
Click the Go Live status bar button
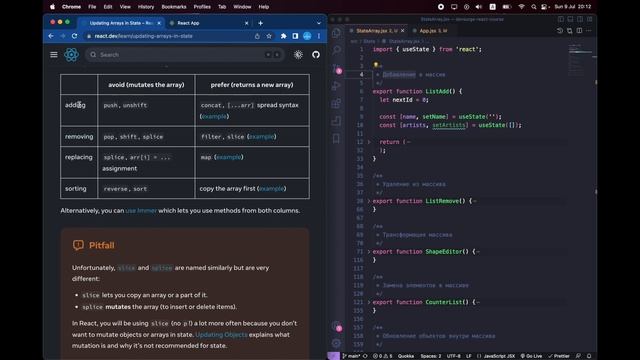(531, 356)
